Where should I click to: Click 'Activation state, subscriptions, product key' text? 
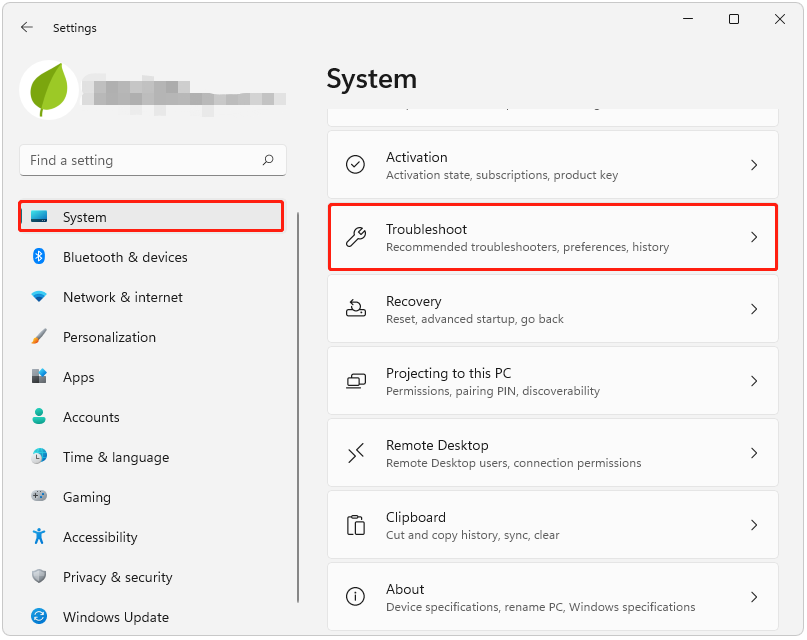click(x=502, y=175)
